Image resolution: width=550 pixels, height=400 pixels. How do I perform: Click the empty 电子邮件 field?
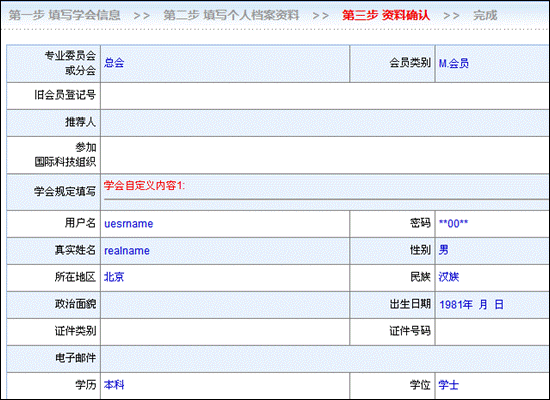325,359
